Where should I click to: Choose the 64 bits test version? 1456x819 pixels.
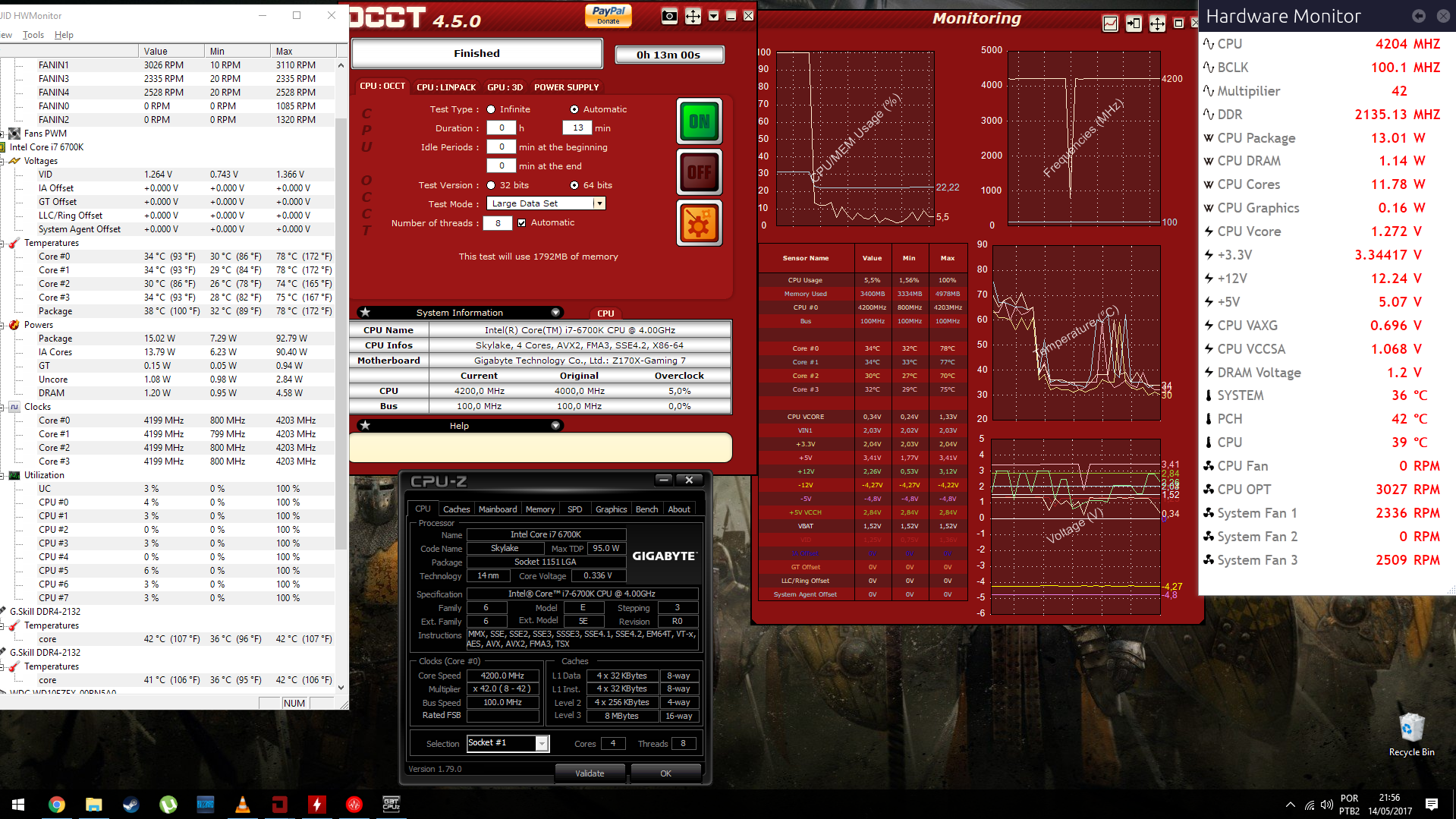point(574,185)
